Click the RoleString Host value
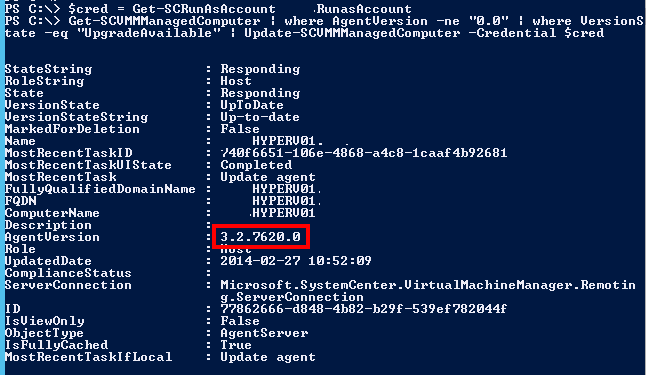This screenshot has height=375, width=646. coord(236,81)
